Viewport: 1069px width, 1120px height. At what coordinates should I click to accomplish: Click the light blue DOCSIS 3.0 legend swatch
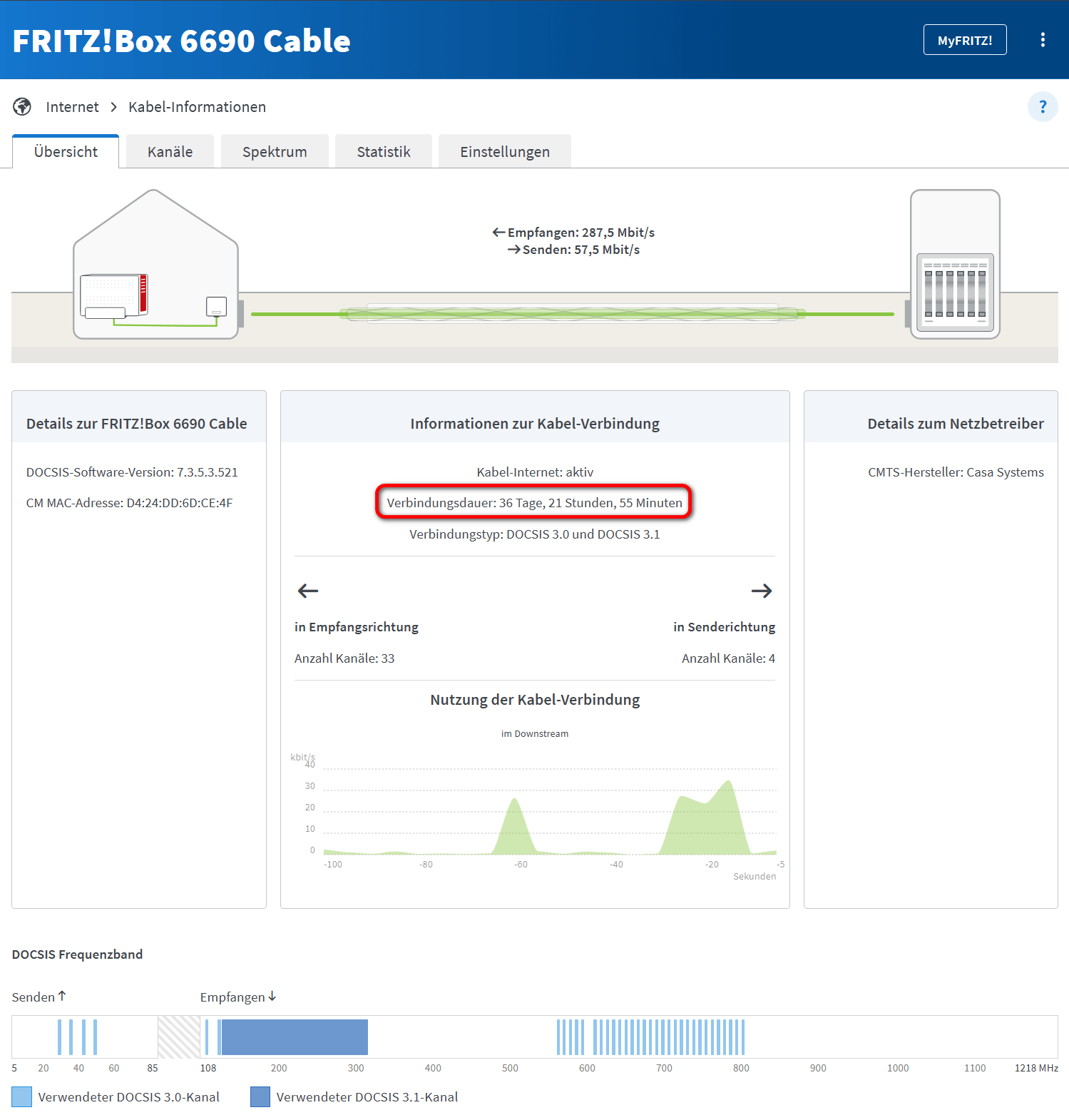point(22,1097)
